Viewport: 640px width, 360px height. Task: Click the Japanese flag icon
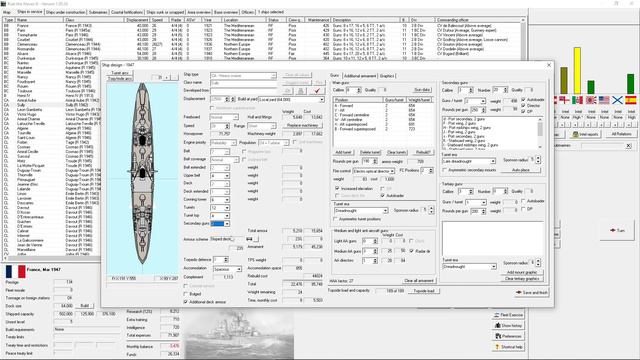coord(591,100)
